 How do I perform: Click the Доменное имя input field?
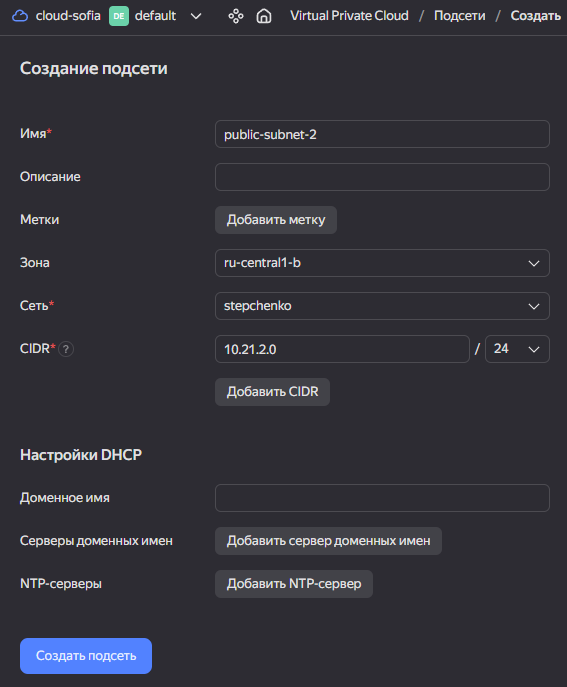[382, 498]
